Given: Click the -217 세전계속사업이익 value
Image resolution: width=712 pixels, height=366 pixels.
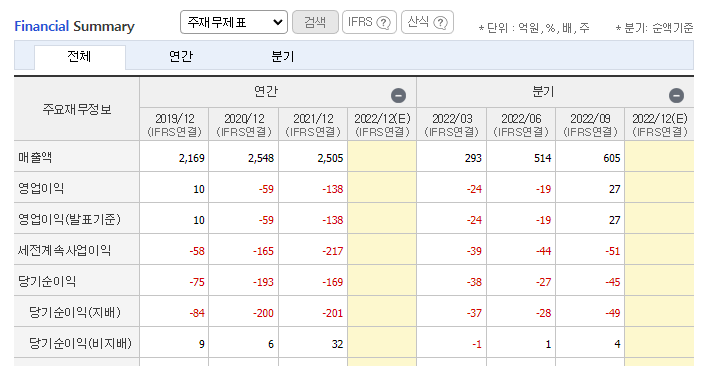Looking at the screenshot, I should point(332,251).
